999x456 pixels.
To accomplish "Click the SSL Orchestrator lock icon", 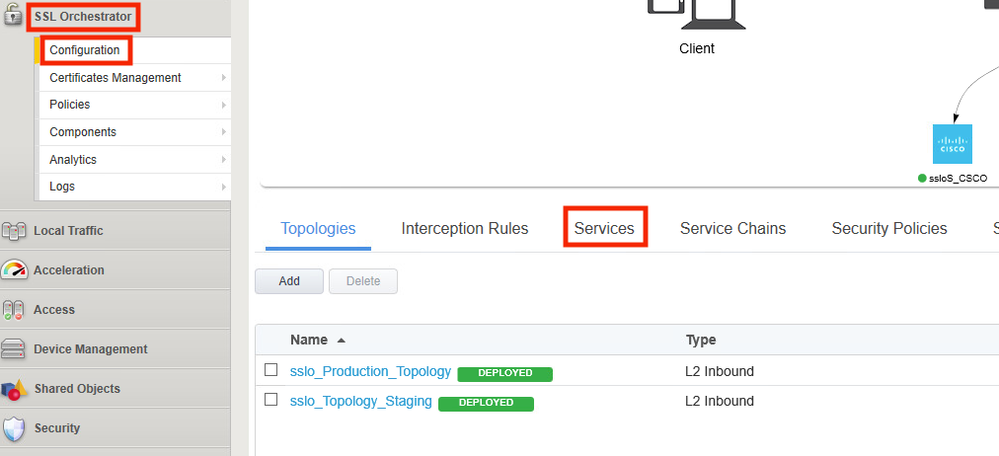I will coord(14,17).
